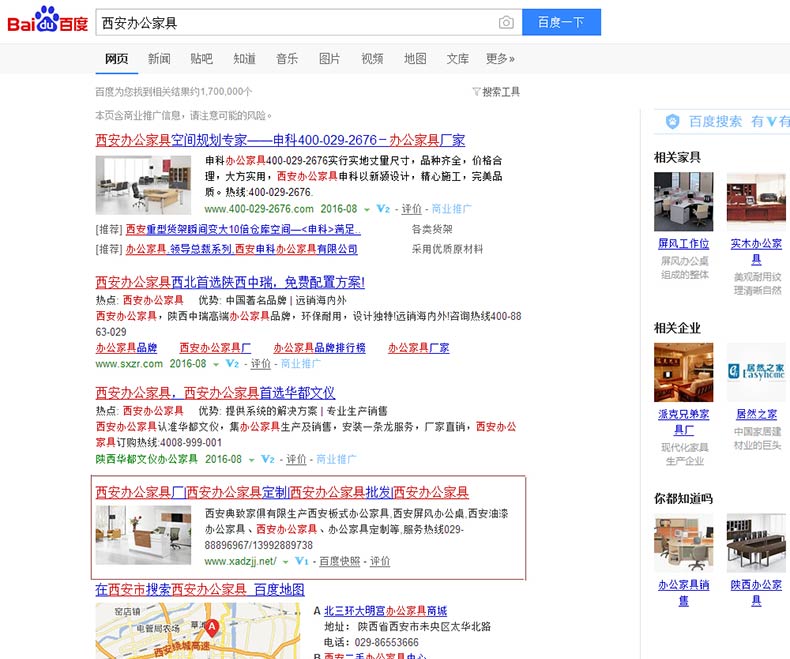Open the 地图 tab
The image size is (790, 659).
tap(415, 59)
